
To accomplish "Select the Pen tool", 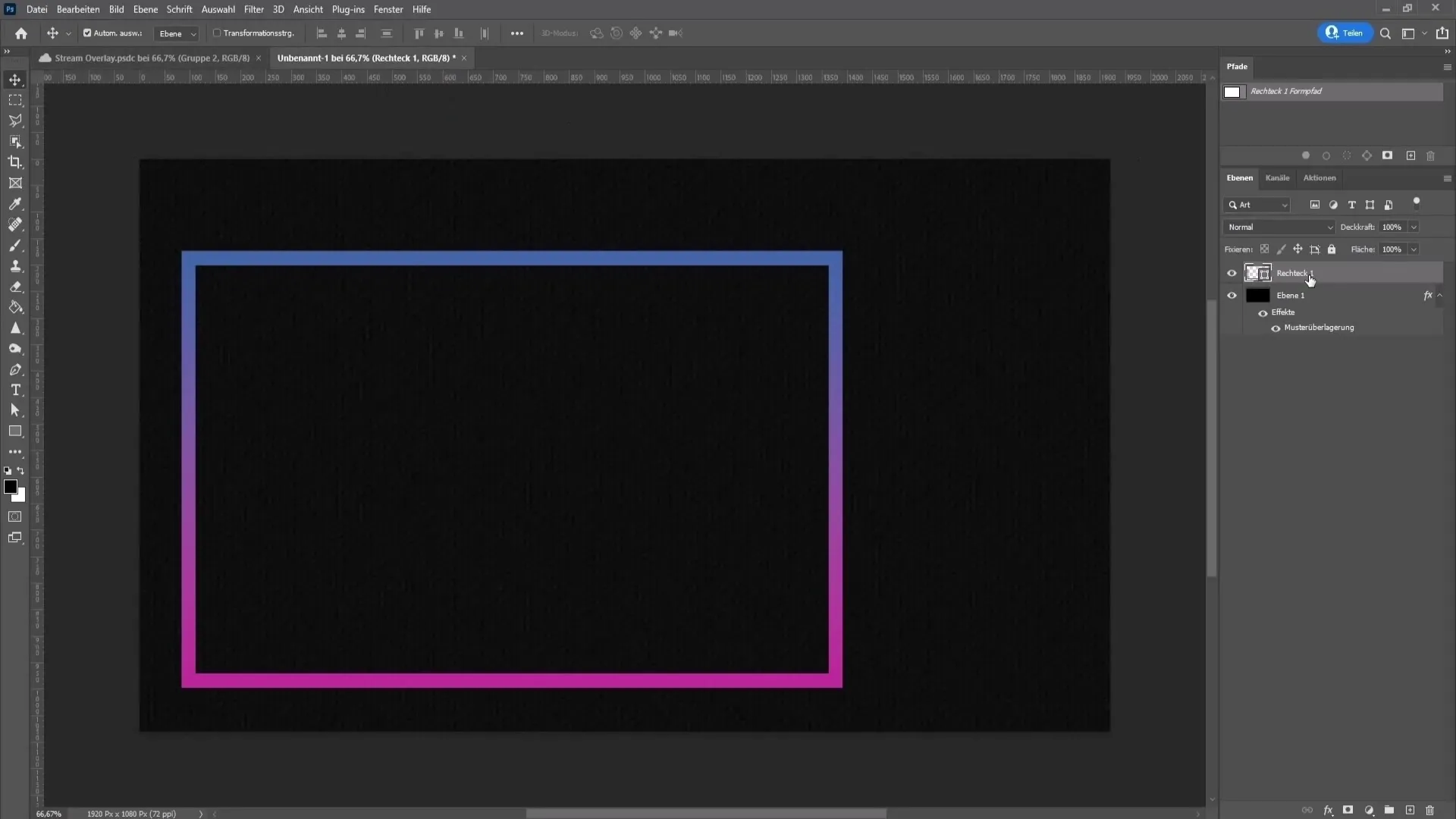I will click(15, 369).
